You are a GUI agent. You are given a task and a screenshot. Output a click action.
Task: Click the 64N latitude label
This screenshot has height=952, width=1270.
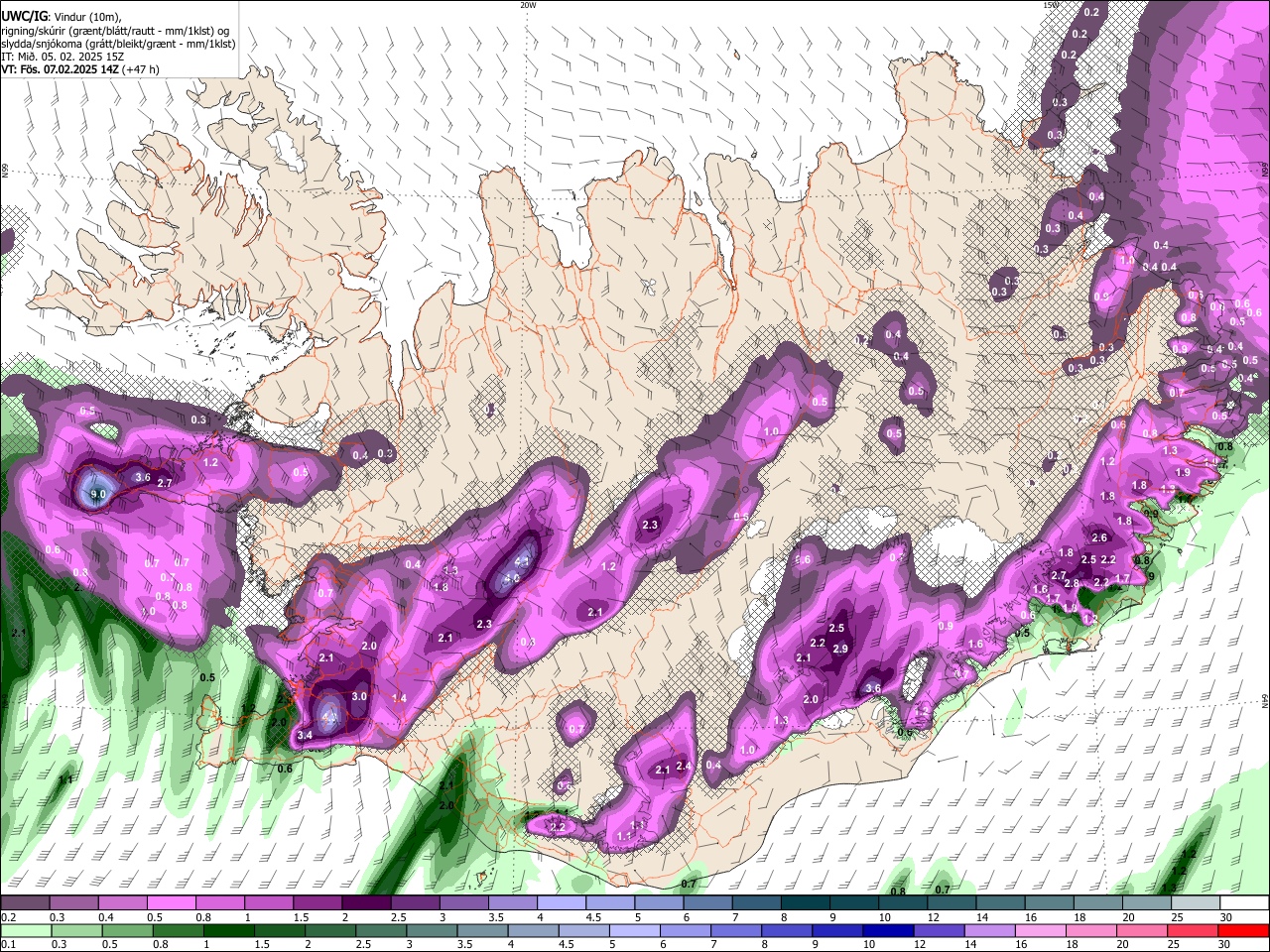click(1265, 701)
